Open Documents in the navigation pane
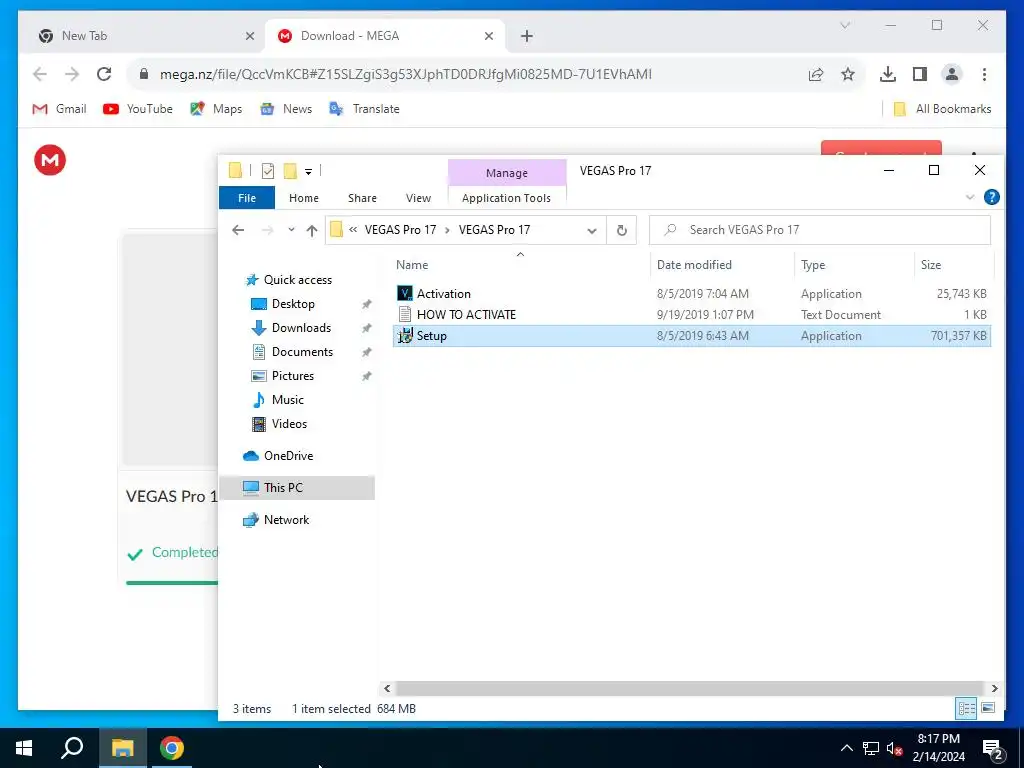Screen dimensions: 1024x768 [302, 352]
